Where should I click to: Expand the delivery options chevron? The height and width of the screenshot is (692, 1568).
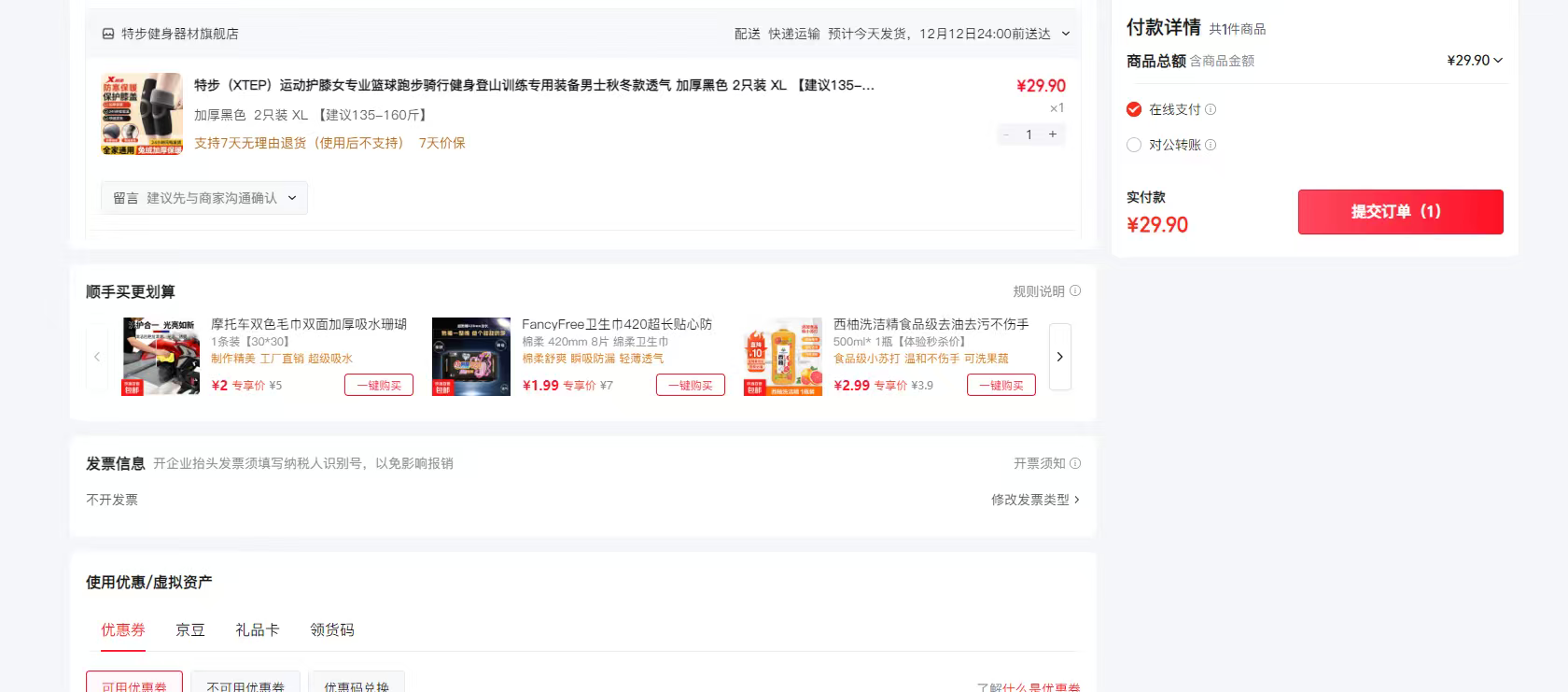(x=1066, y=34)
